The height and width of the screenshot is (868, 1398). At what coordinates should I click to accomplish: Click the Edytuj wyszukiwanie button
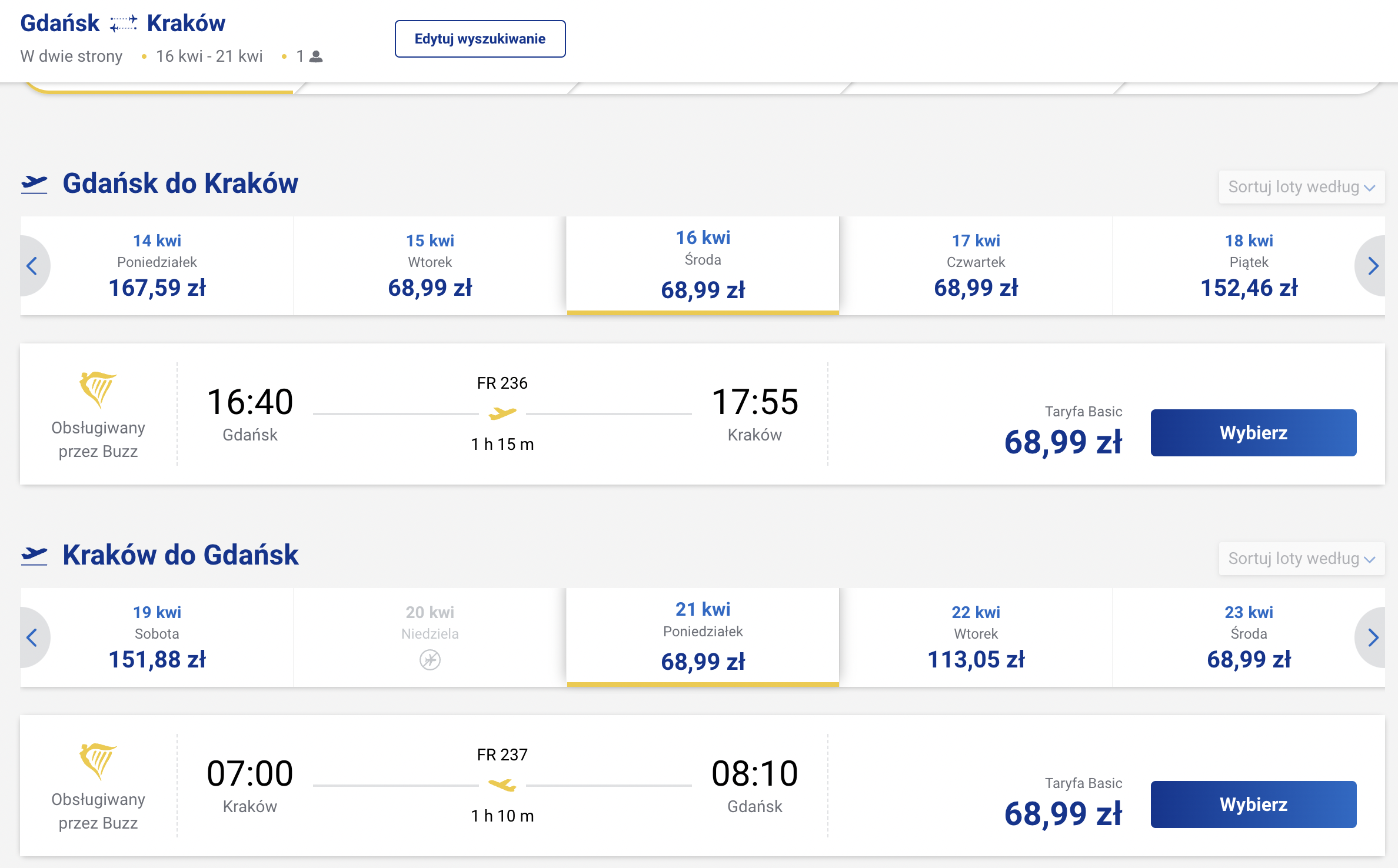[x=480, y=39]
